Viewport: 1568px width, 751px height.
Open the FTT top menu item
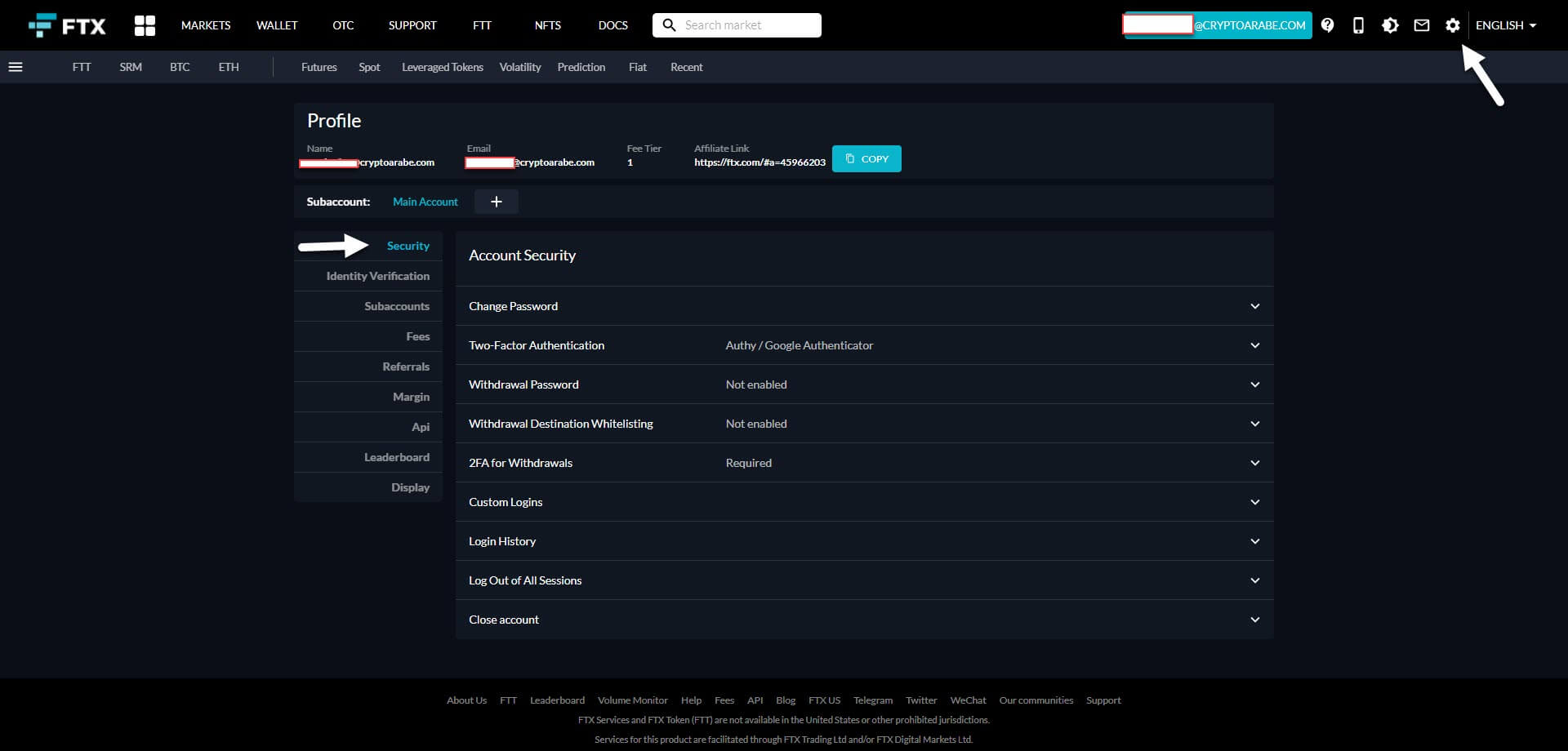pos(482,25)
